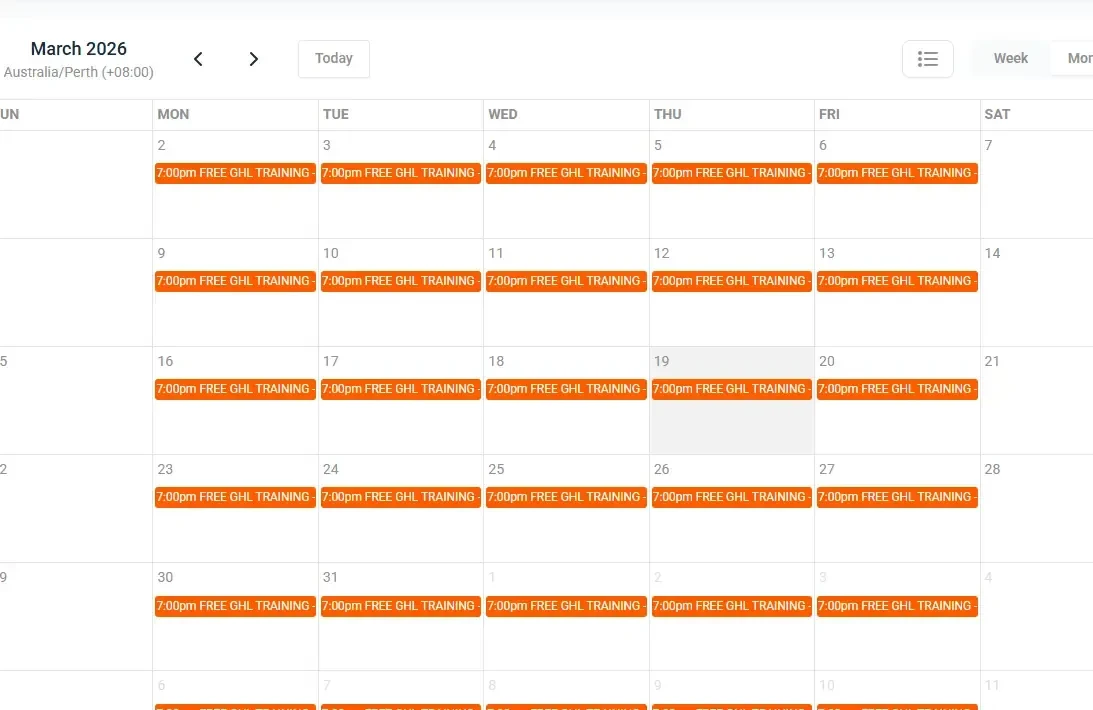Click the March 25 training event
Viewport: 1093px width, 710px height.
566,497
